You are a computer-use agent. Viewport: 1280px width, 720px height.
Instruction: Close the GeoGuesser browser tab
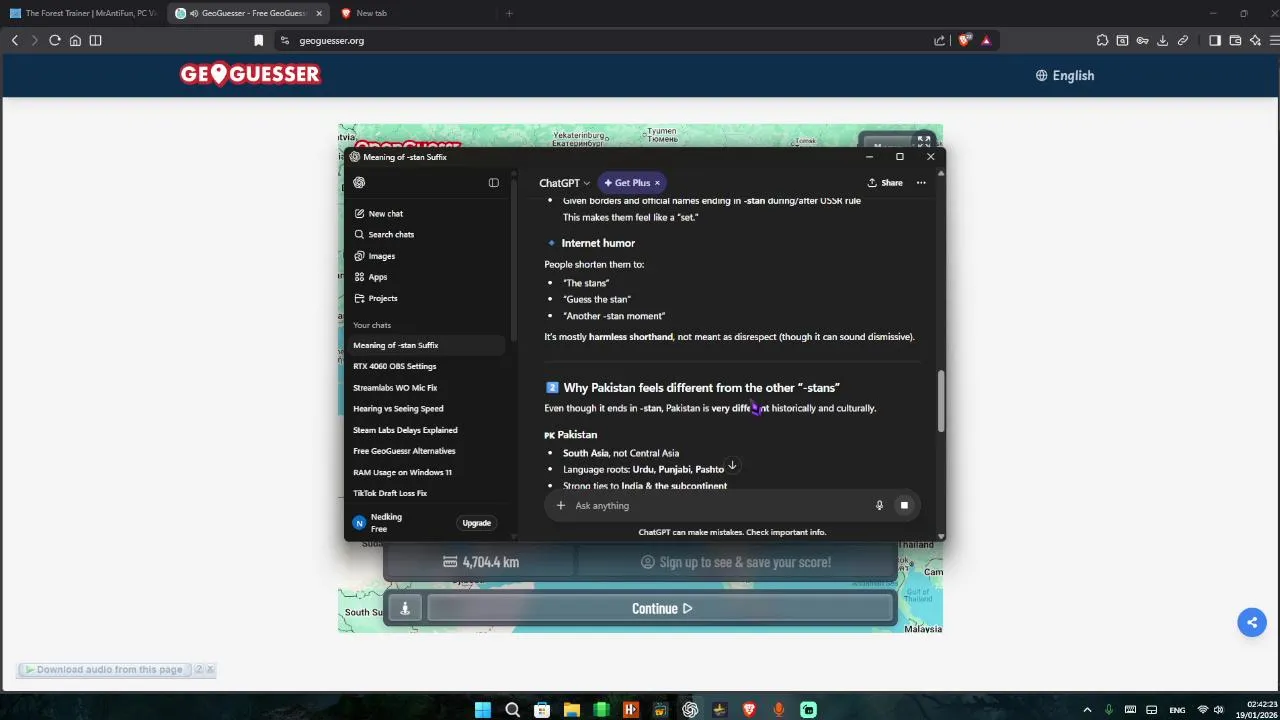[x=319, y=13]
